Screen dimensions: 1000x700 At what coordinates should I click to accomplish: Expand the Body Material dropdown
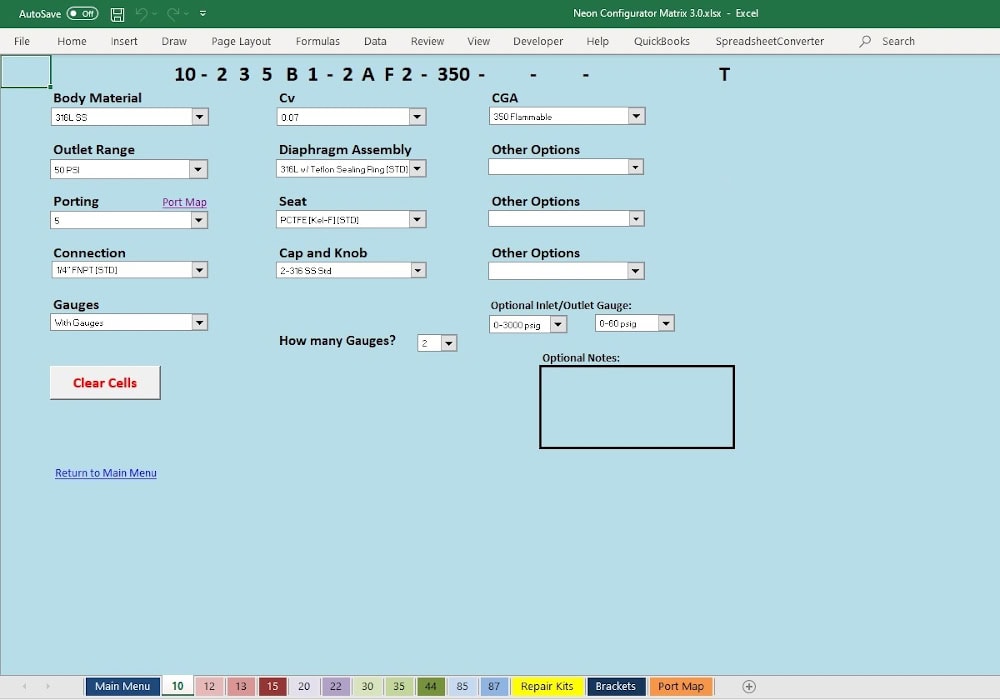tap(200, 117)
